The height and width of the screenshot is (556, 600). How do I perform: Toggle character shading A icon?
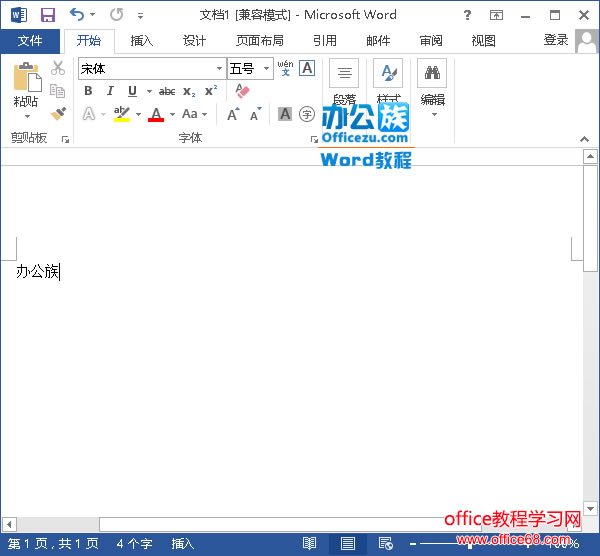click(285, 114)
